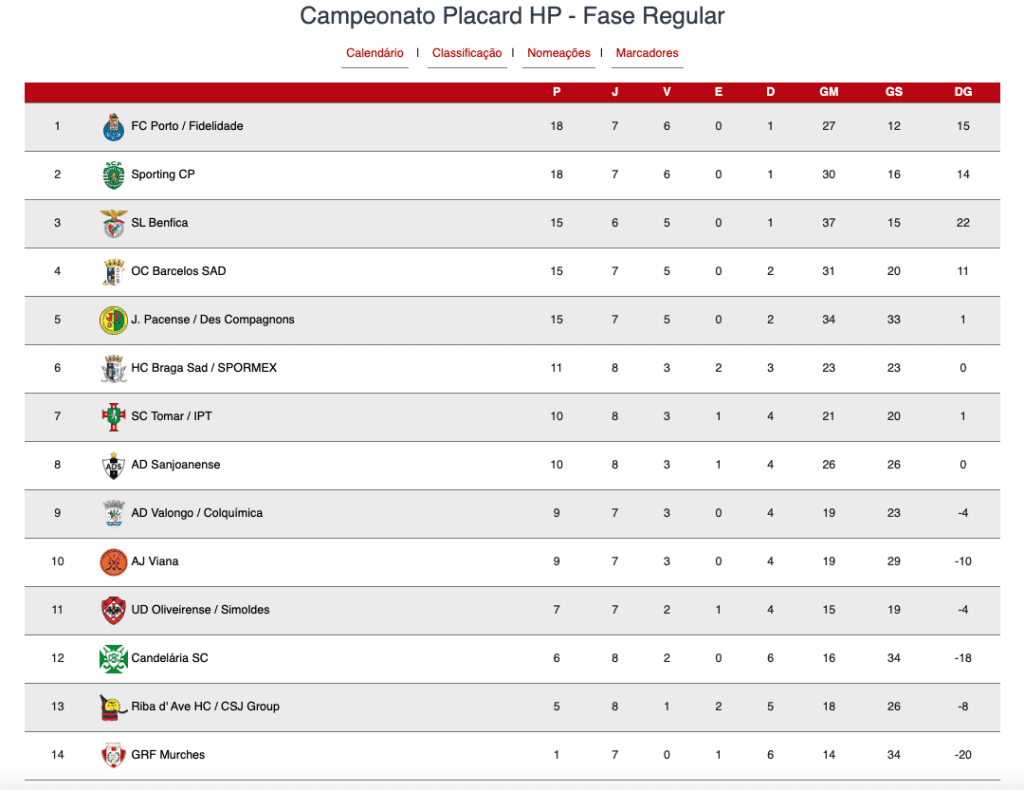Click the OC Barcelos SAD crest
This screenshot has width=1024, height=790.
point(114,272)
